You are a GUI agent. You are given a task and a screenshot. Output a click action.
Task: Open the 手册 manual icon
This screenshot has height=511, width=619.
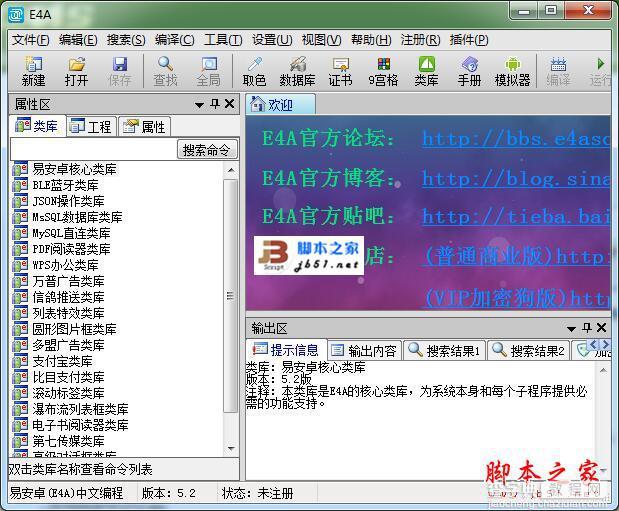469,71
